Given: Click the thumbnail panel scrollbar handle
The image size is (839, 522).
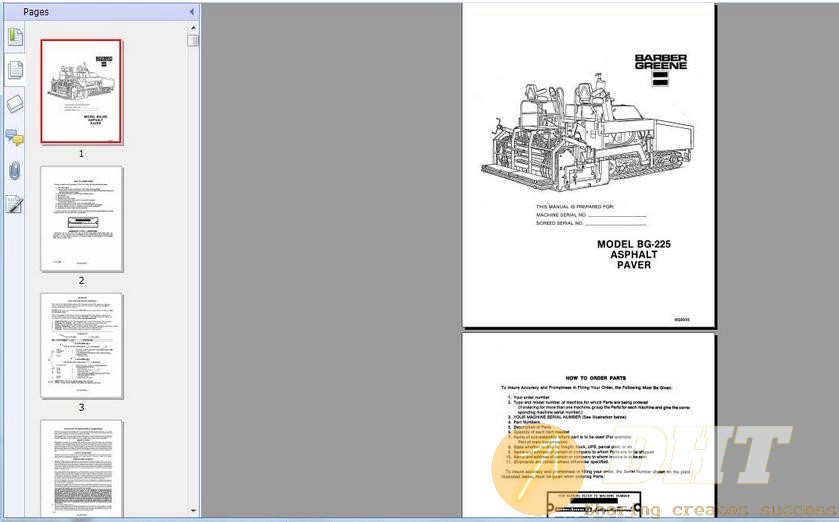Looking at the screenshot, I should (193, 41).
